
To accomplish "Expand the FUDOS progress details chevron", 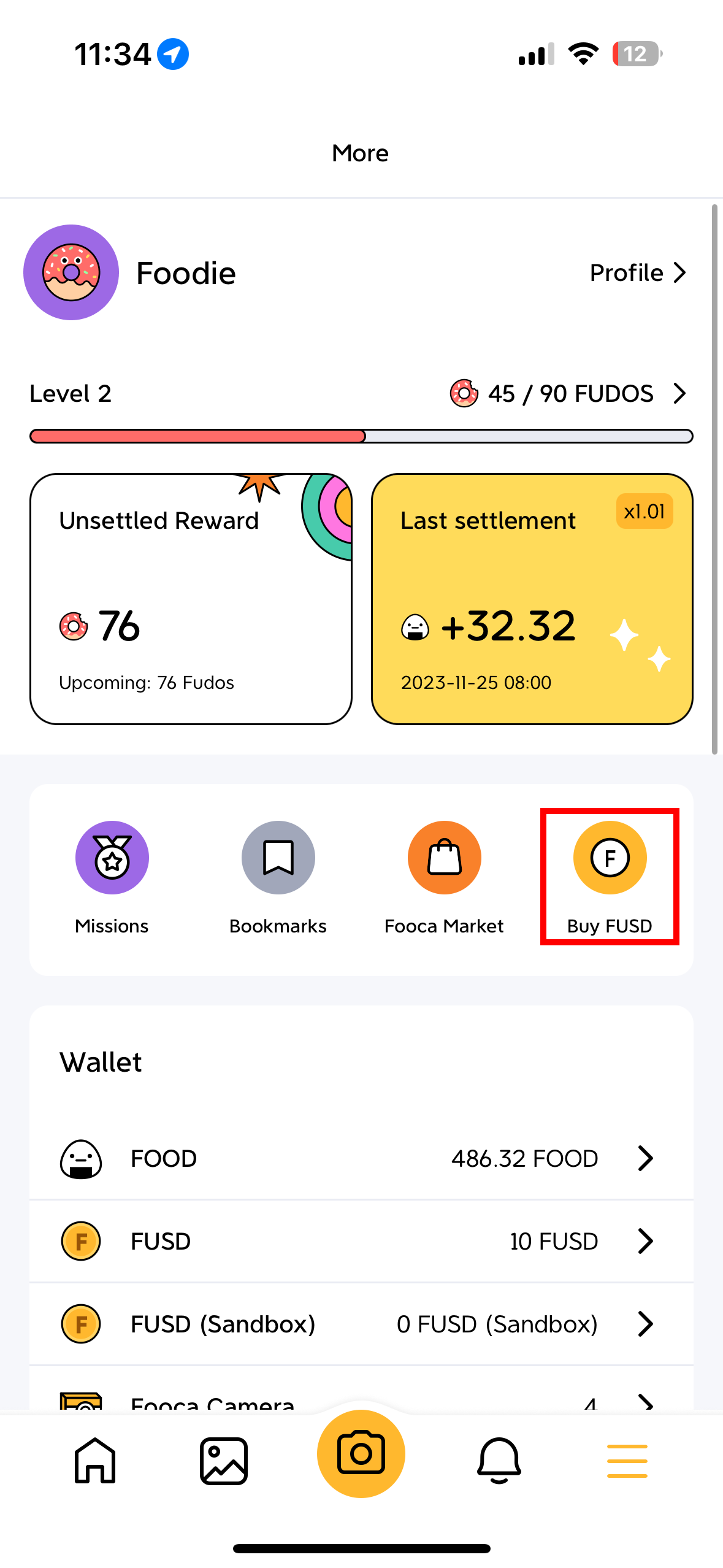I will (x=679, y=393).
